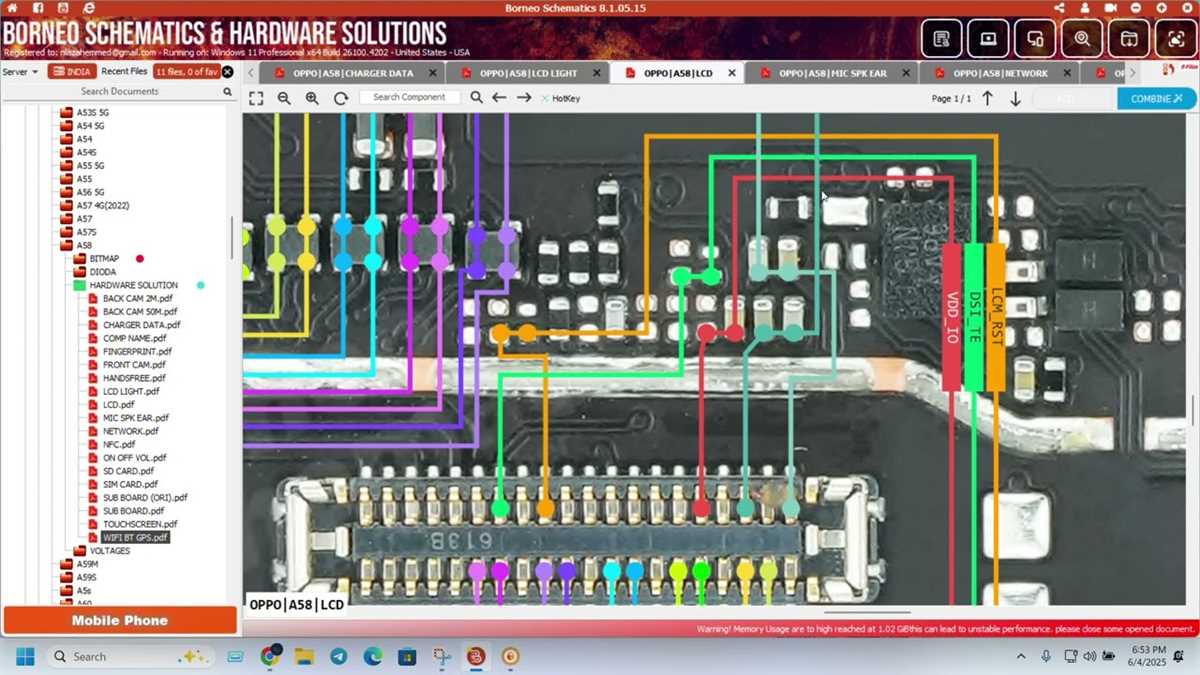Switch to OPPO|A58|LCD LIGHT tab

click(527, 73)
